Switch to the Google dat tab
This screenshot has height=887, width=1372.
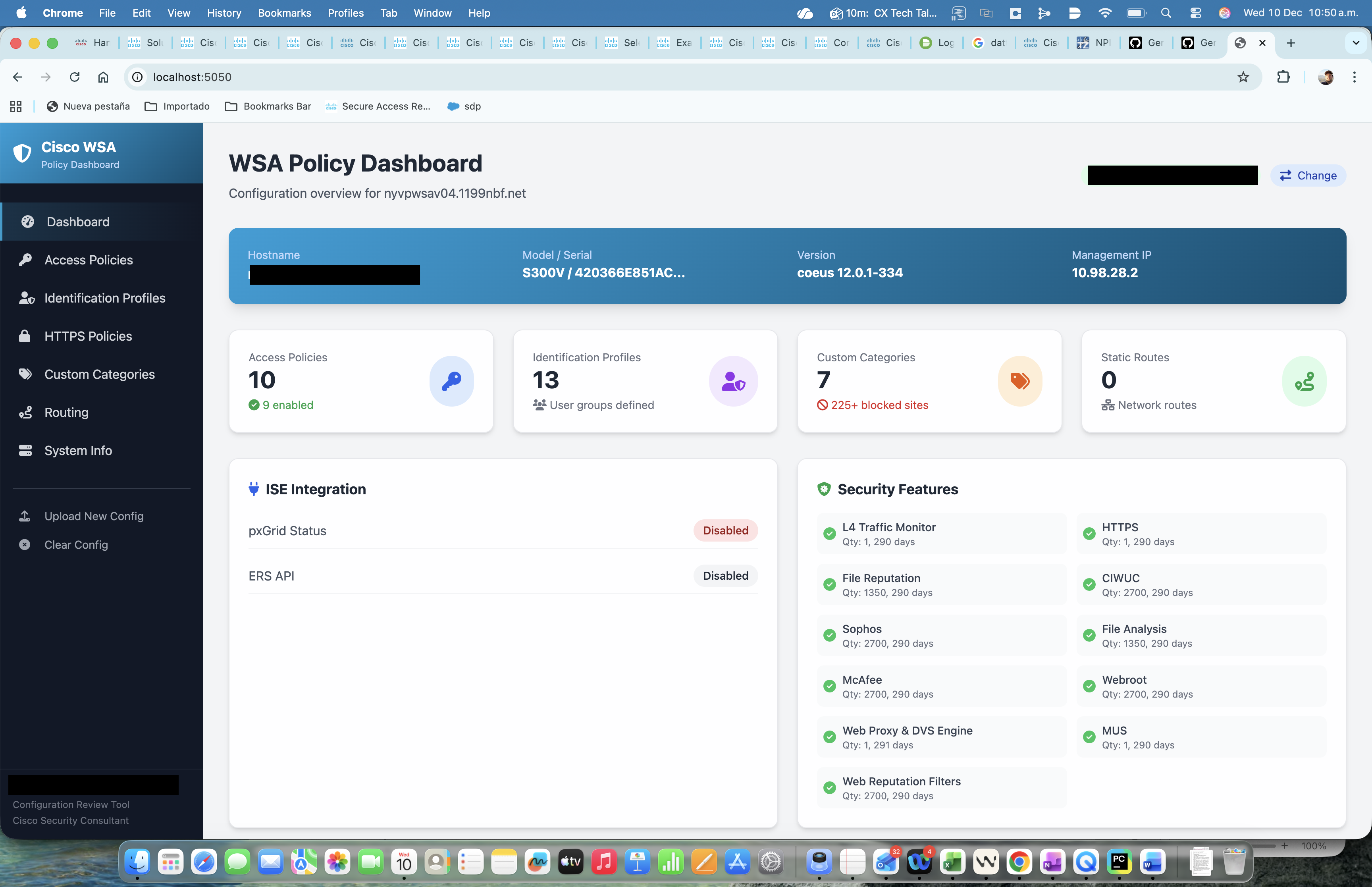point(989,42)
